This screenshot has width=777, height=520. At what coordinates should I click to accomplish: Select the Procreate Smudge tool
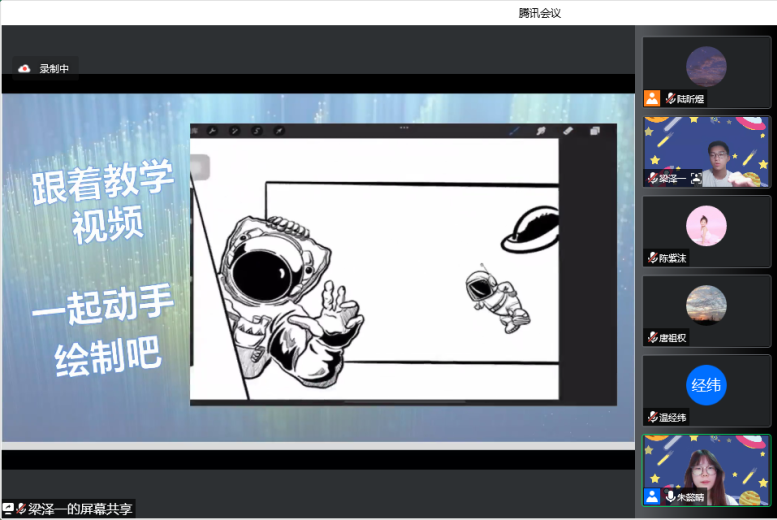click(x=541, y=131)
